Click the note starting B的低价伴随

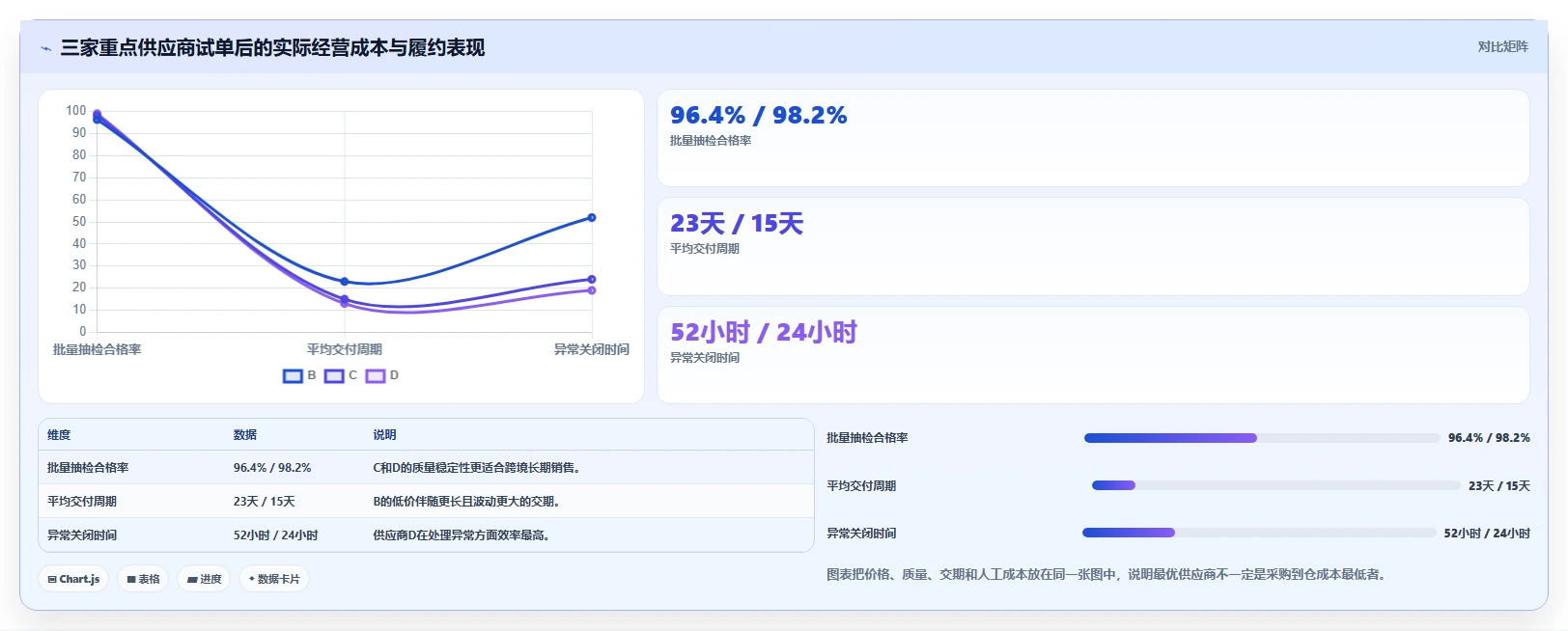point(466,502)
